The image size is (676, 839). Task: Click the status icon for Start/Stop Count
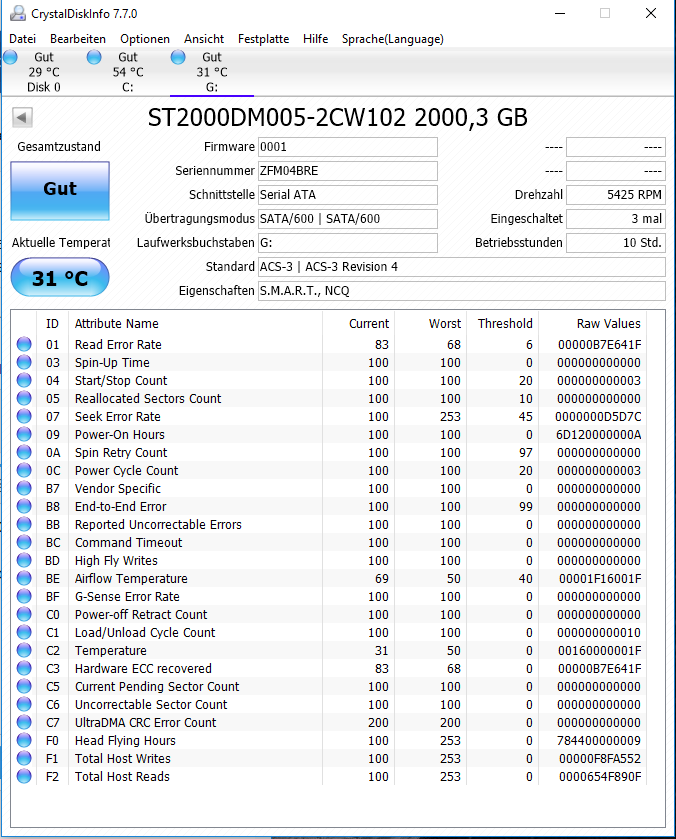coord(24,380)
